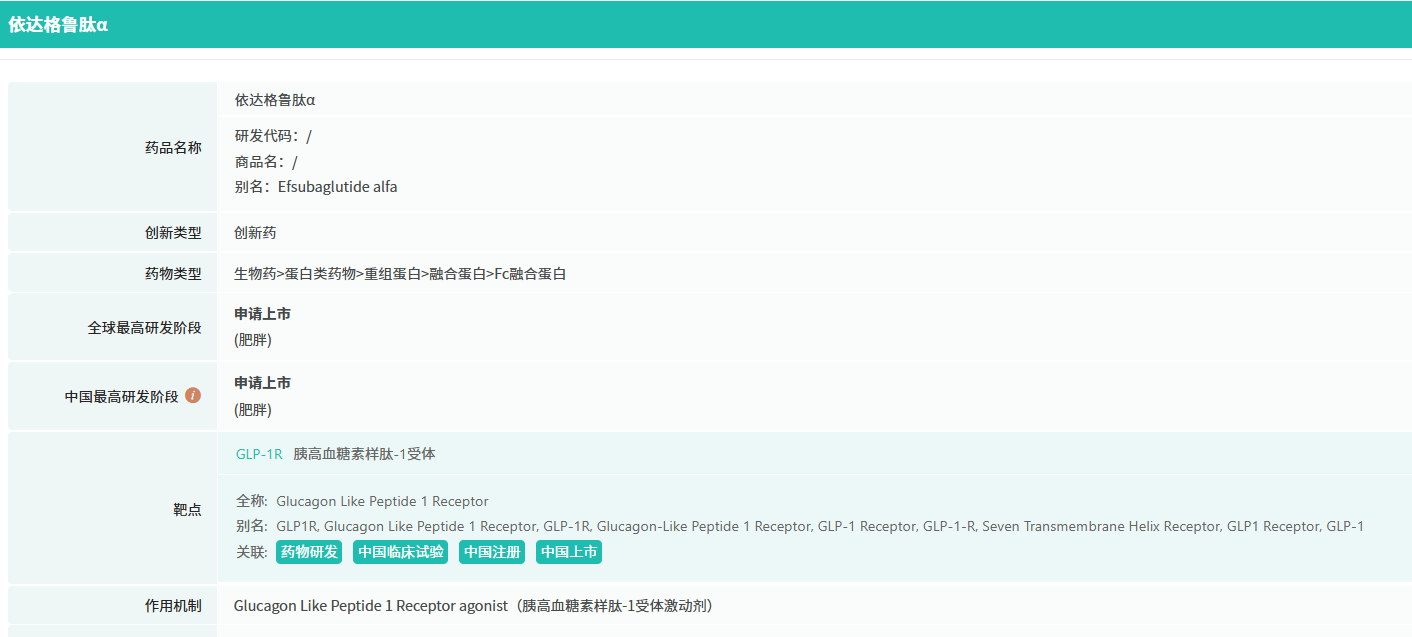Select the 作用机制 row label
This screenshot has width=1412, height=637.
(x=173, y=606)
